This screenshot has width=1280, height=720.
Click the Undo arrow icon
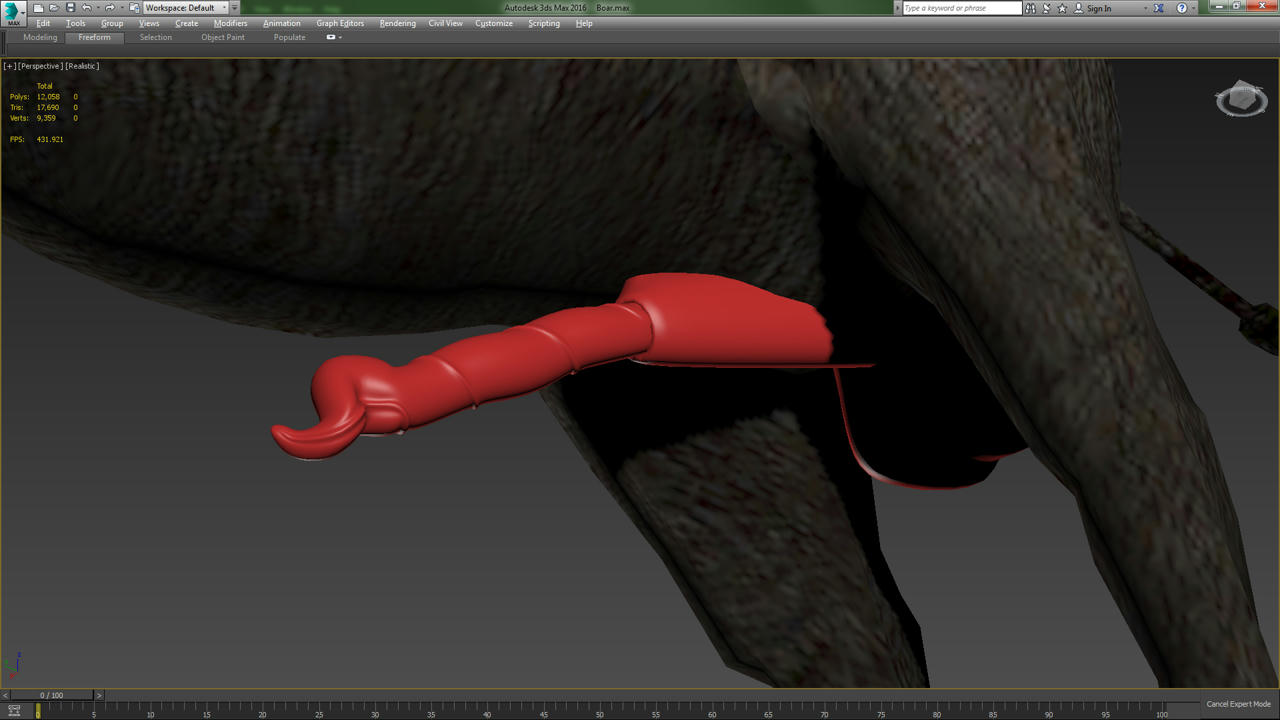click(87, 8)
